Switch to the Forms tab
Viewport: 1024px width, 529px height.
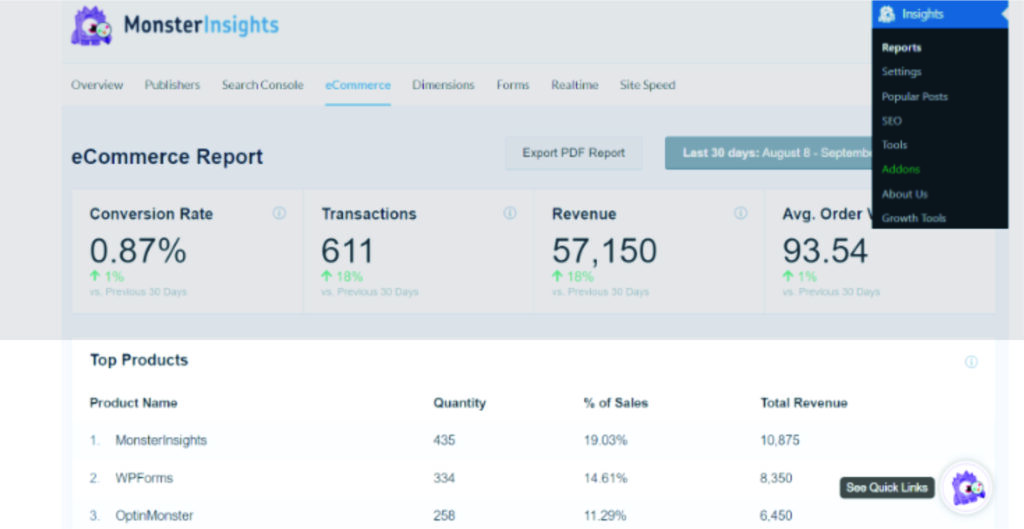coord(513,85)
